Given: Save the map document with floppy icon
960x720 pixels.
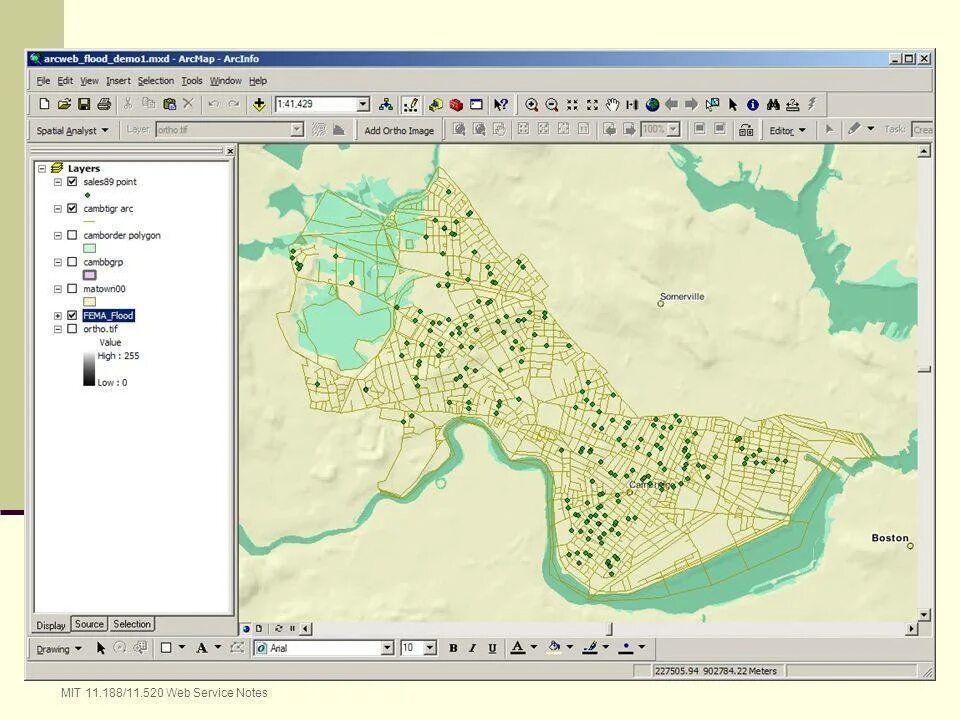Looking at the screenshot, I should pyautogui.click(x=84, y=104).
